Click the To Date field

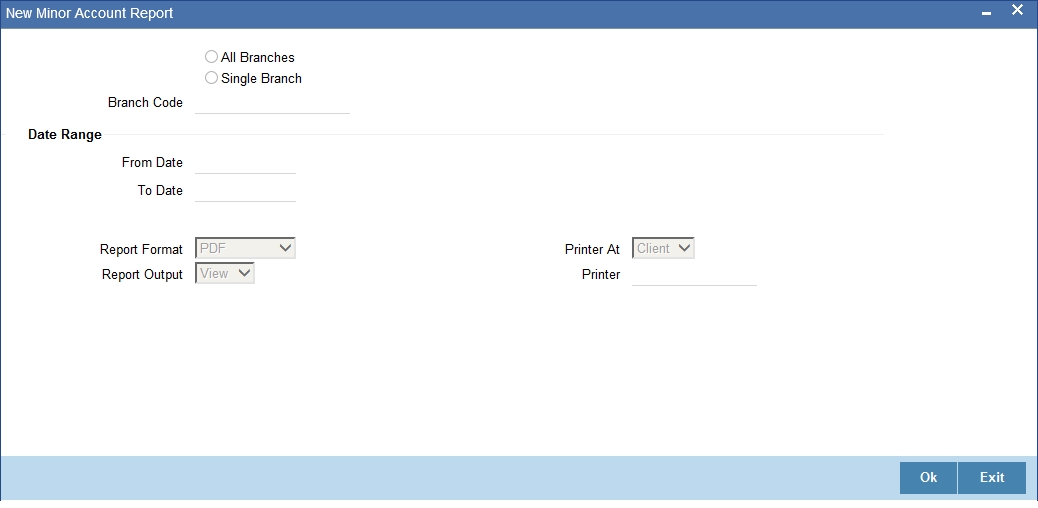[246, 190]
